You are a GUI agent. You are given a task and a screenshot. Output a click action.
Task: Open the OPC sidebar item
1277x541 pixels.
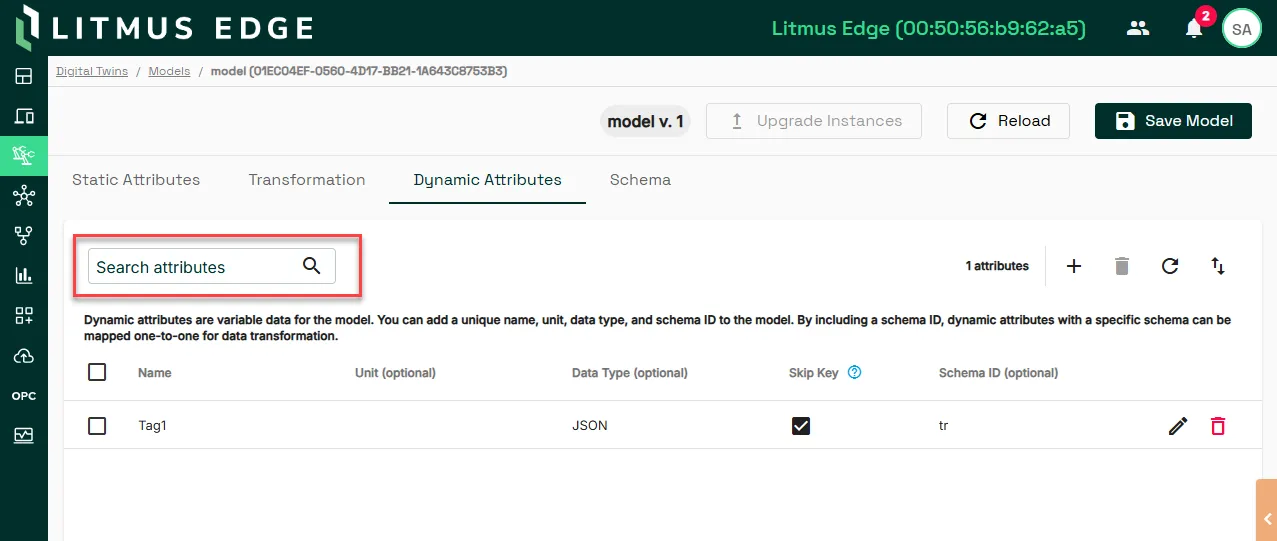[23, 396]
